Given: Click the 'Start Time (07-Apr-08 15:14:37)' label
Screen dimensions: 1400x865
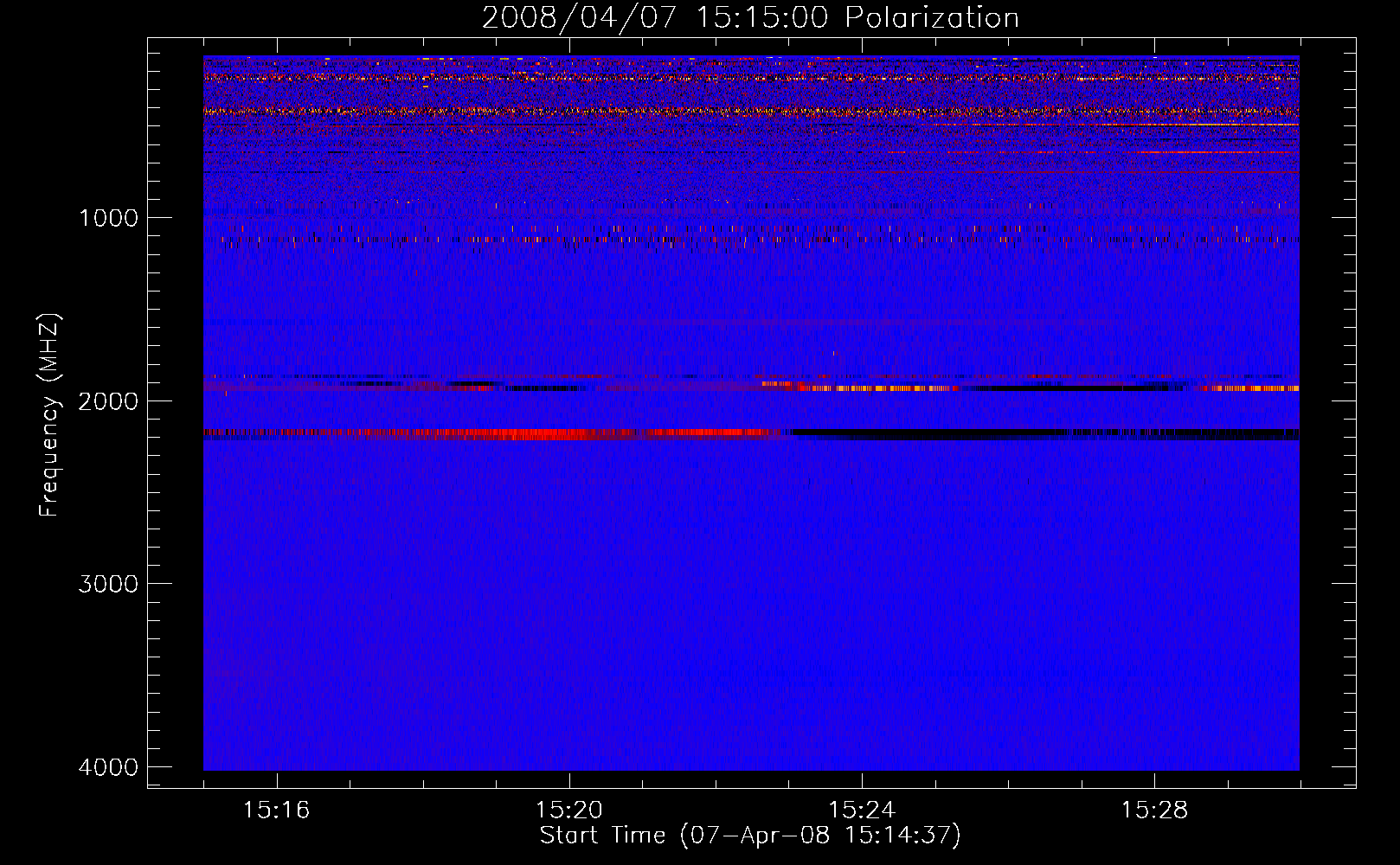Looking at the screenshot, I should [750, 836].
